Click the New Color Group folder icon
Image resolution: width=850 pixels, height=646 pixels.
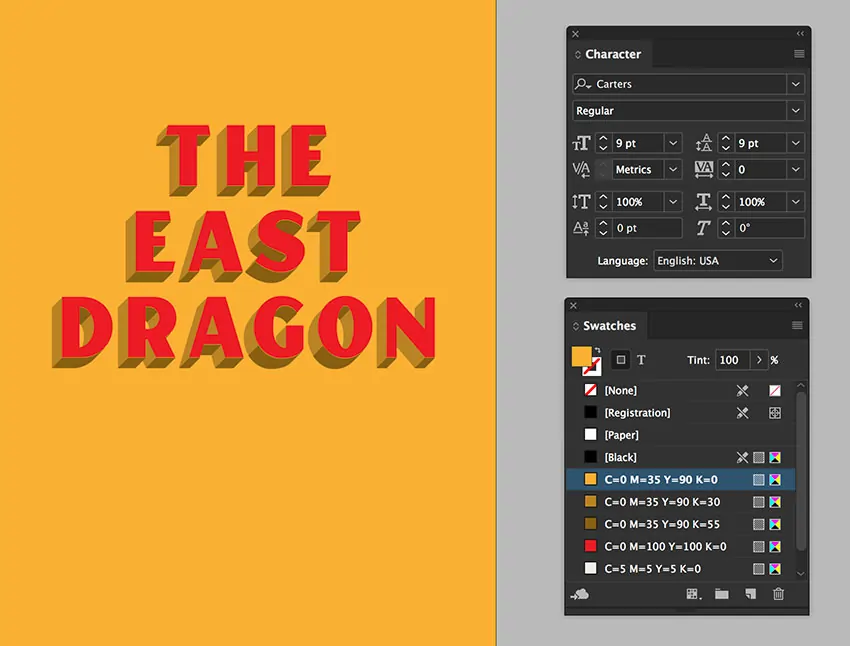point(721,594)
